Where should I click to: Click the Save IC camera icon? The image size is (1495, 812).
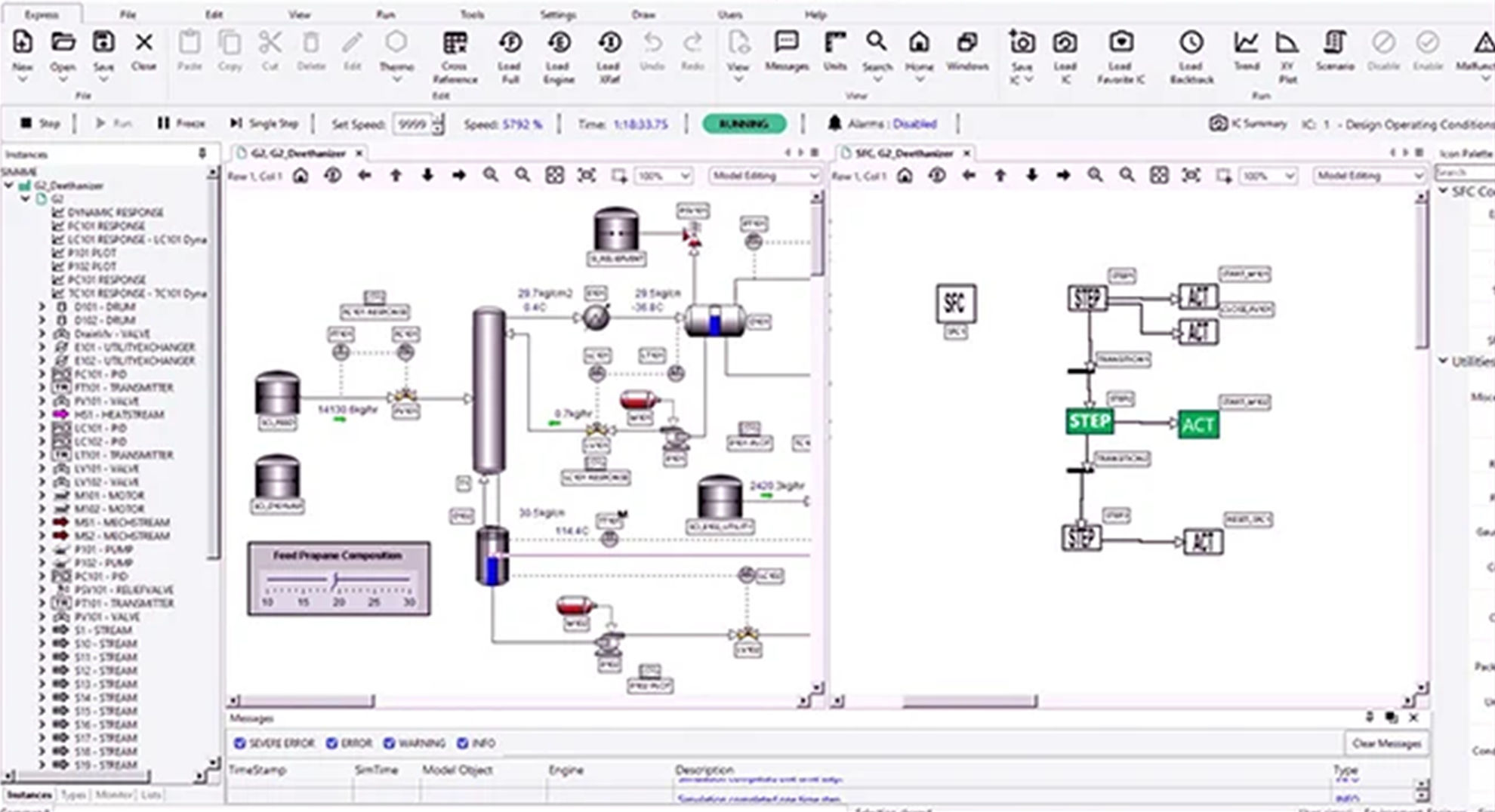[1022, 42]
